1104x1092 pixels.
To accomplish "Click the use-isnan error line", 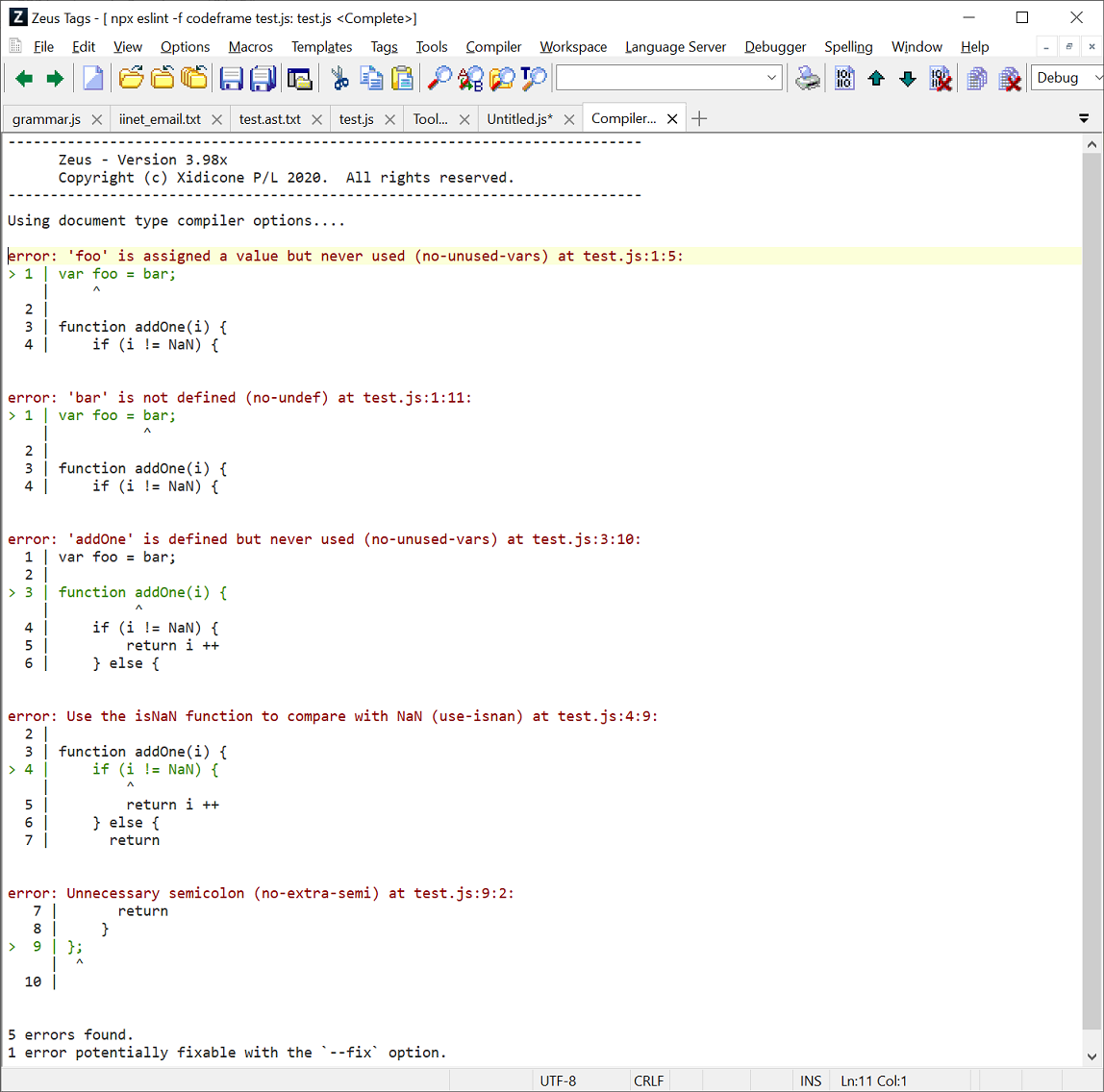I will coord(333,716).
